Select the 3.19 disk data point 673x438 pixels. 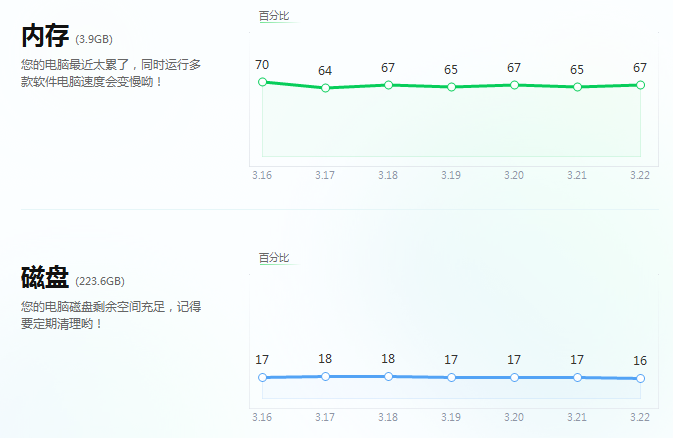pos(451,377)
